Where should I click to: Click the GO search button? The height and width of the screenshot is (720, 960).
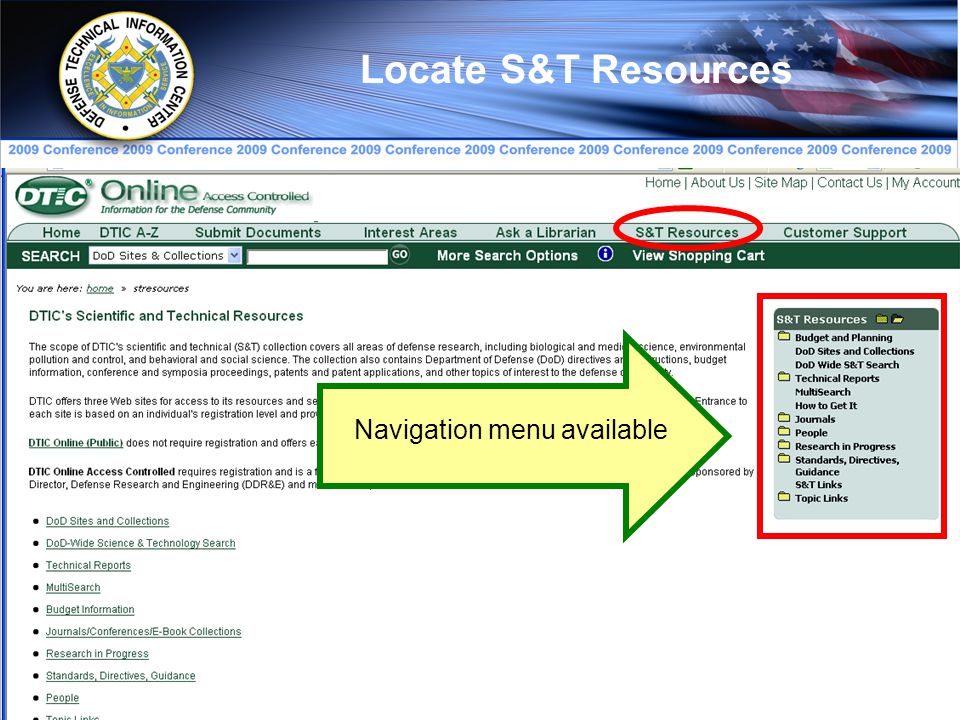click(x=400, y=255)
